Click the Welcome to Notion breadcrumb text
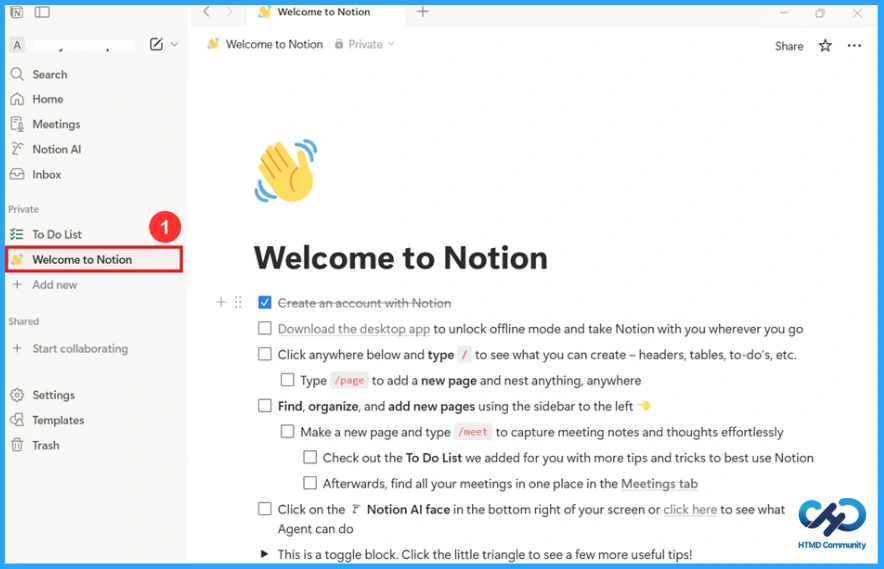The height and width of the screenshot is (569, 884). [274, 44]
